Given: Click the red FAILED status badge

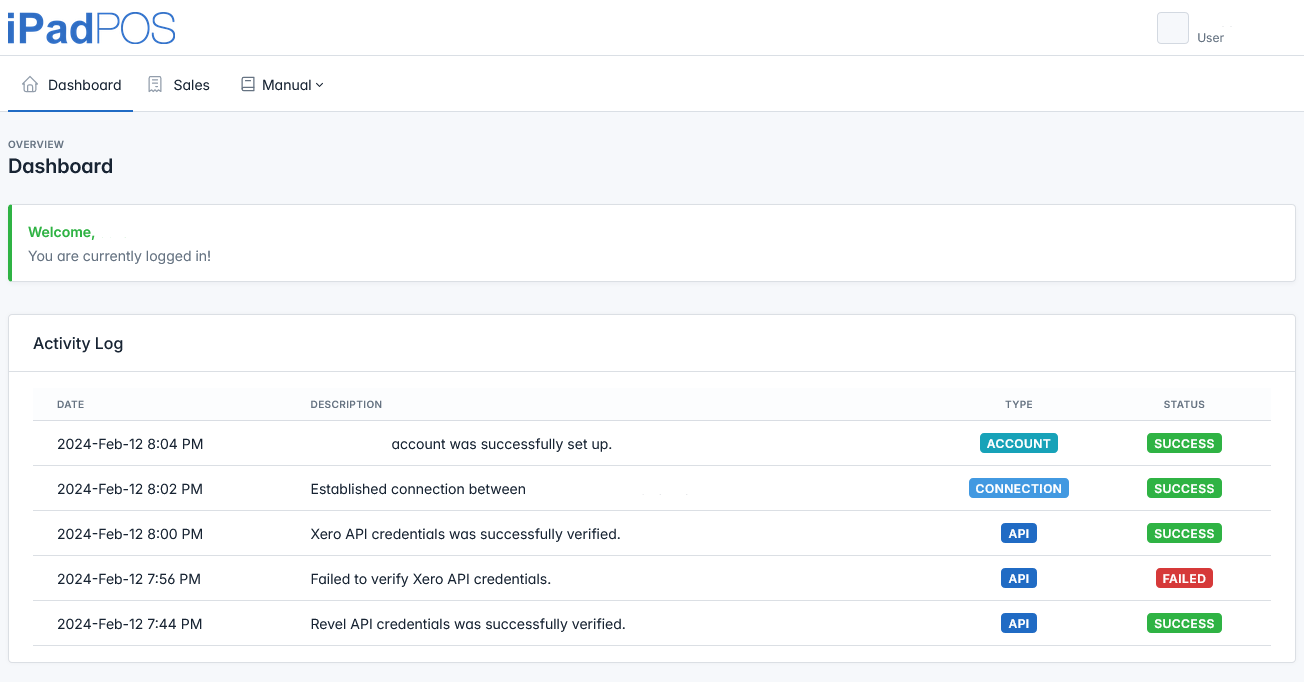Looking at the screenshot, I should click(x=1184, y=579).
